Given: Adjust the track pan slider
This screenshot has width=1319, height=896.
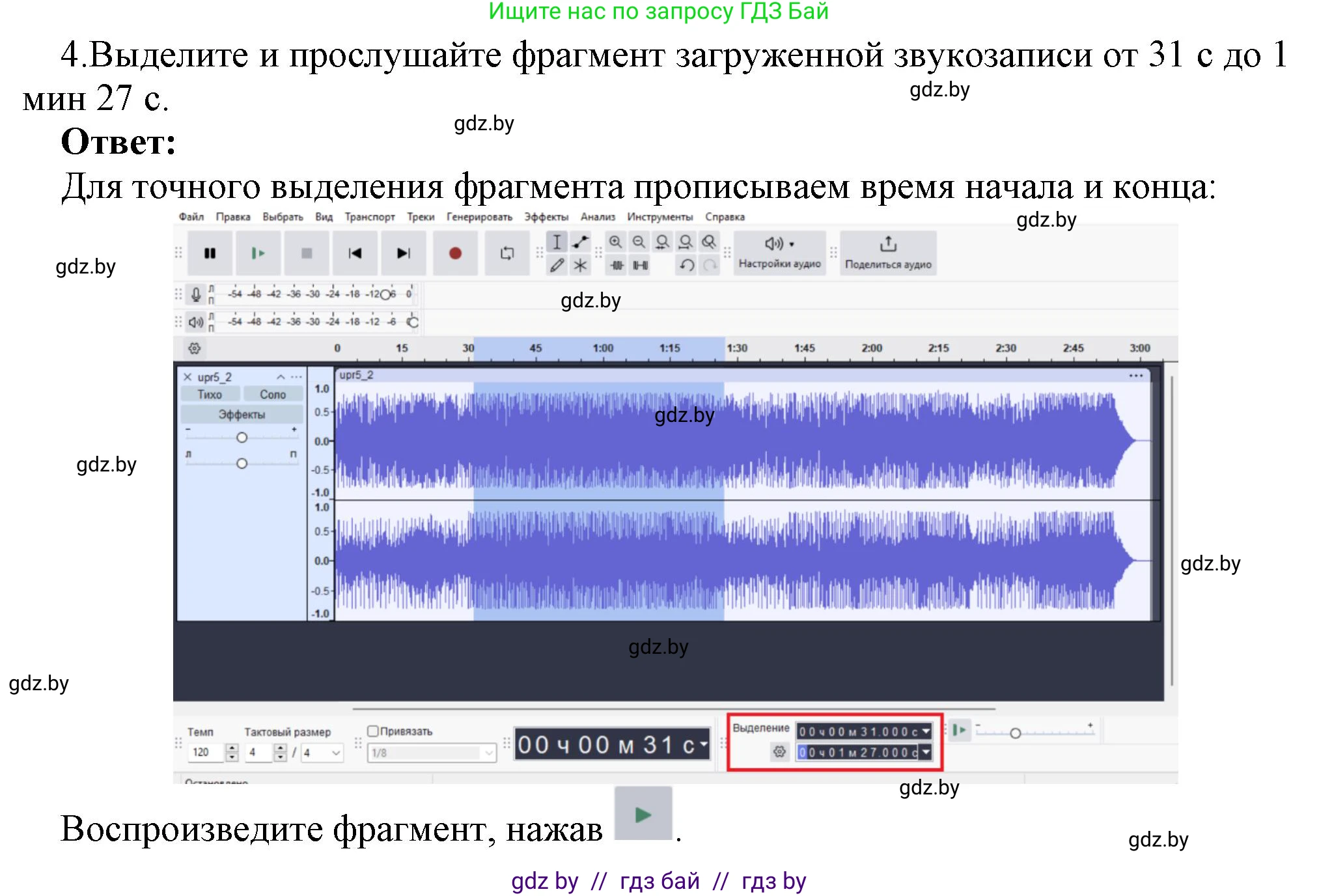Looking at the screenshot, I should point(242,464).
